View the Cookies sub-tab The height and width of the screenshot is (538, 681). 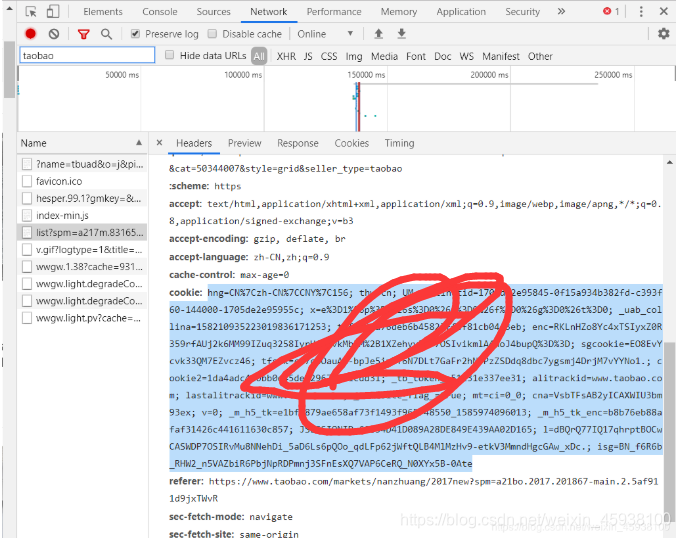[x=351, y=143]
